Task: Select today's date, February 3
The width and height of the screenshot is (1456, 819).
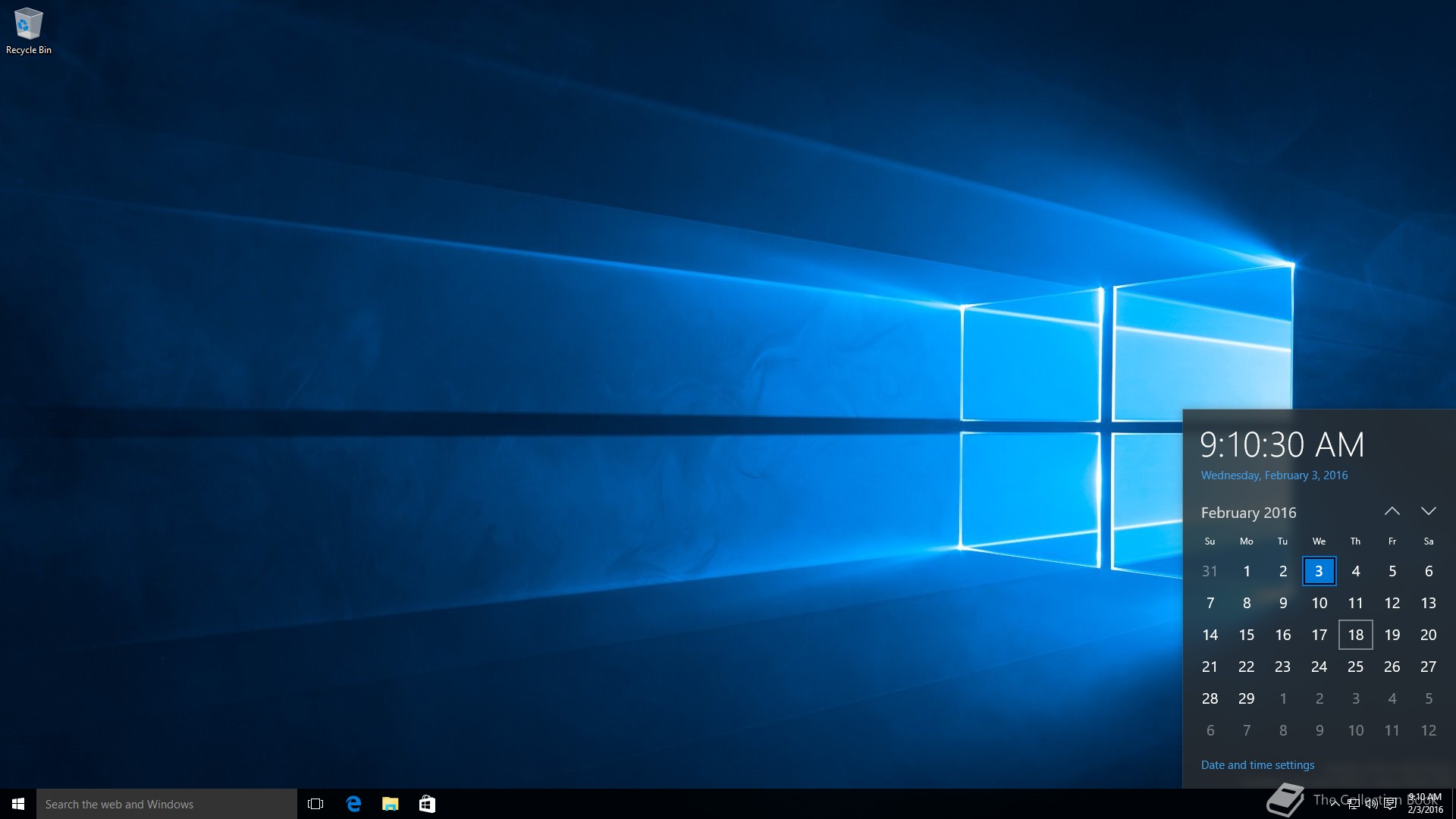Action: point(1319,571)
